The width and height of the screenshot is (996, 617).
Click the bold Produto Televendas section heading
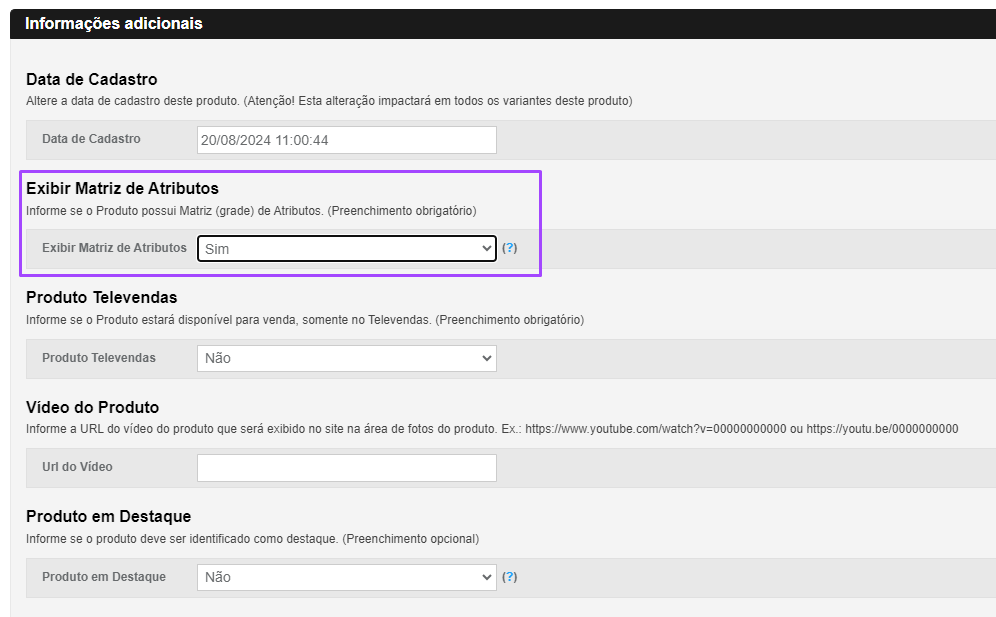click(x=102, y=297)
